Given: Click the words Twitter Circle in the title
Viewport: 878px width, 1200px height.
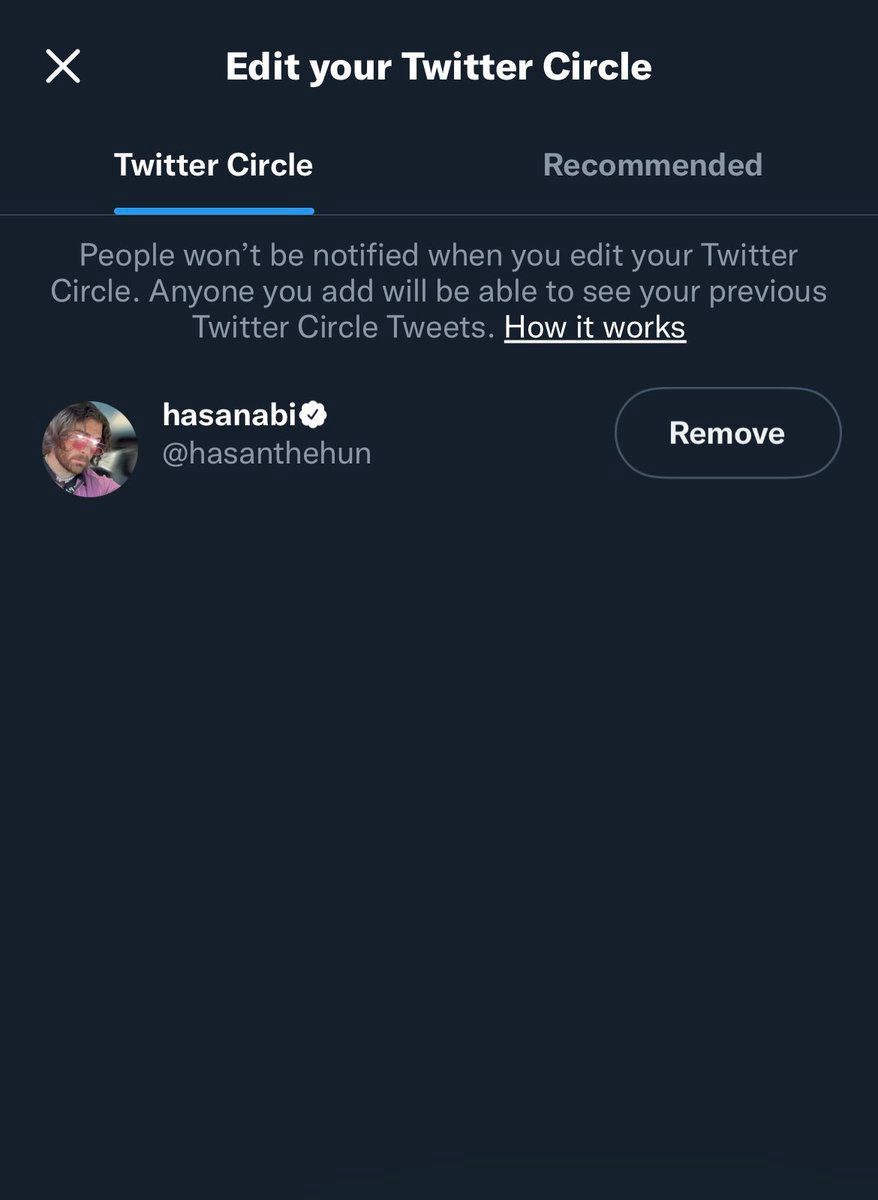Looking at the screenshot, I should point(526,67).
